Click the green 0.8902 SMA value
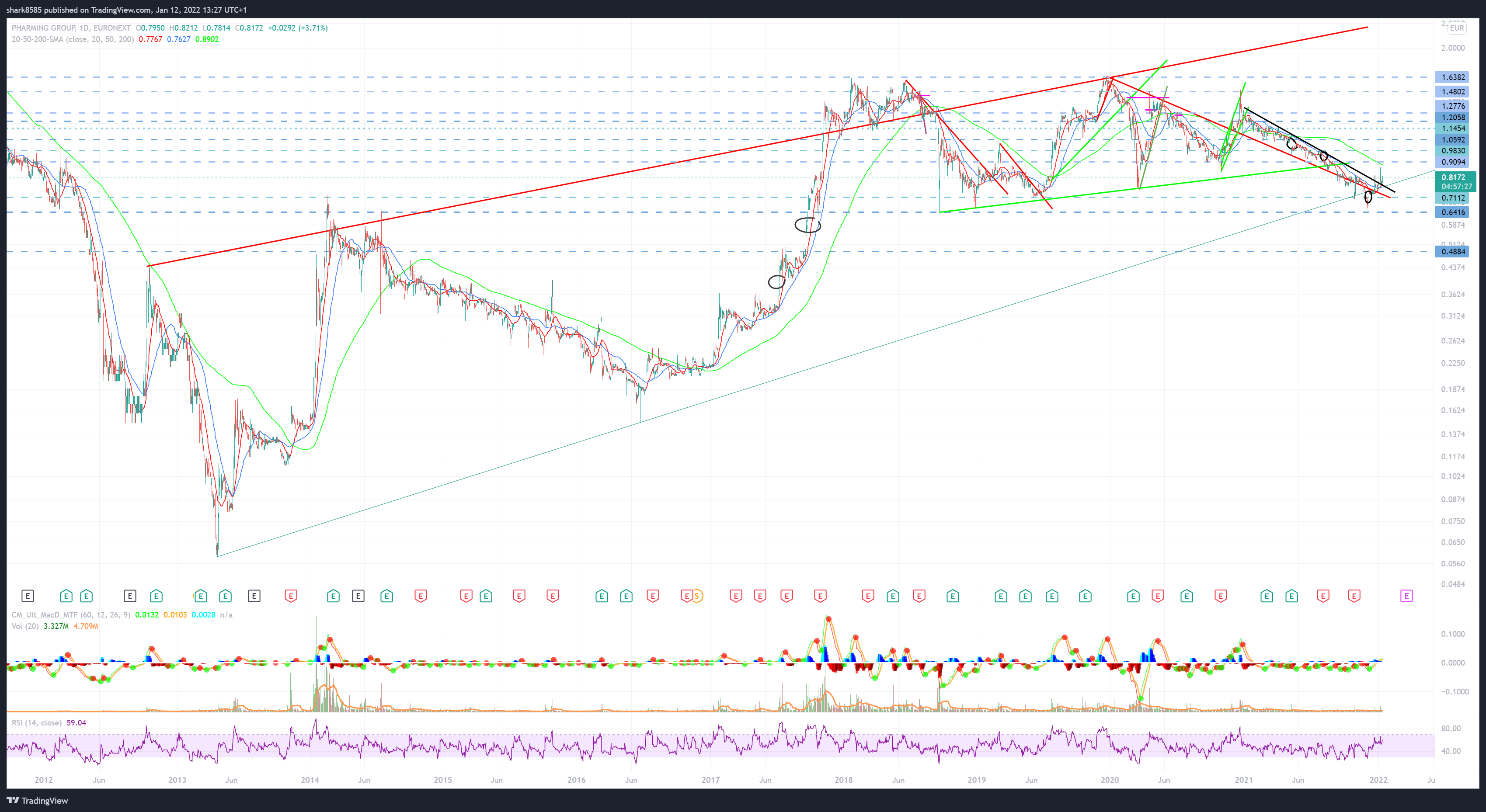Viewport: 1486px width, 812px height. tap(206, 39)
